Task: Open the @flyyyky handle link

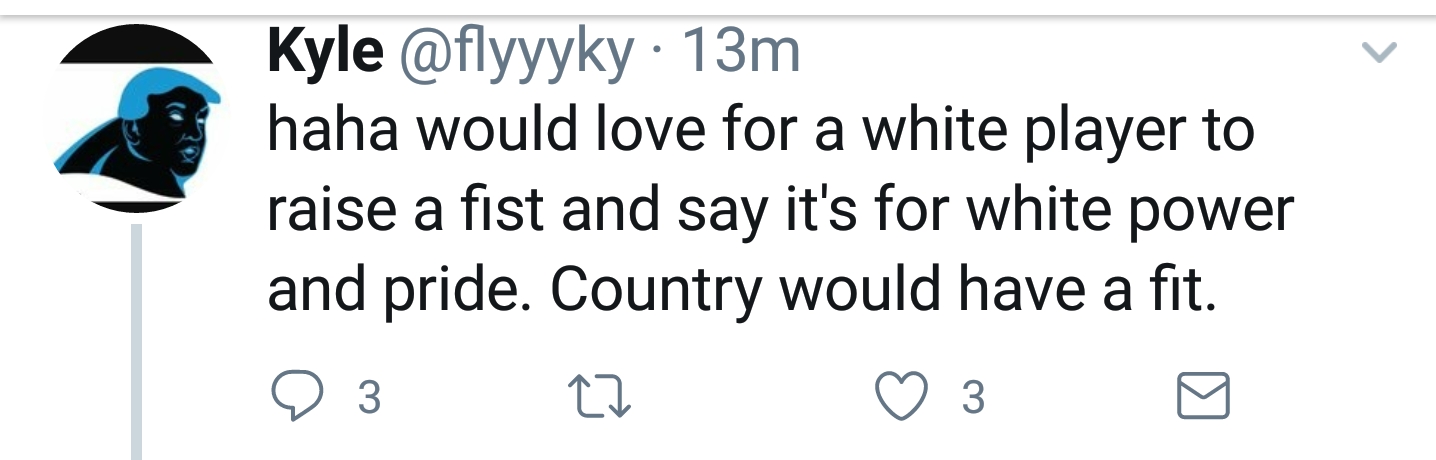Action: point(516,55)
